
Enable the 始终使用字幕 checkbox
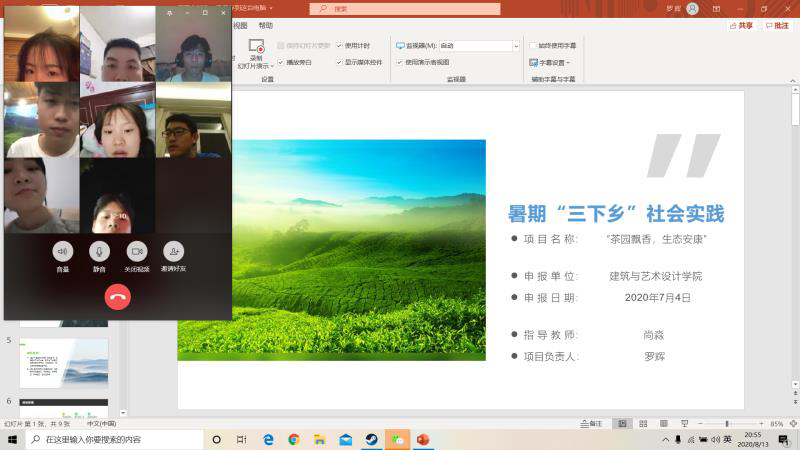tap(533, 46)
